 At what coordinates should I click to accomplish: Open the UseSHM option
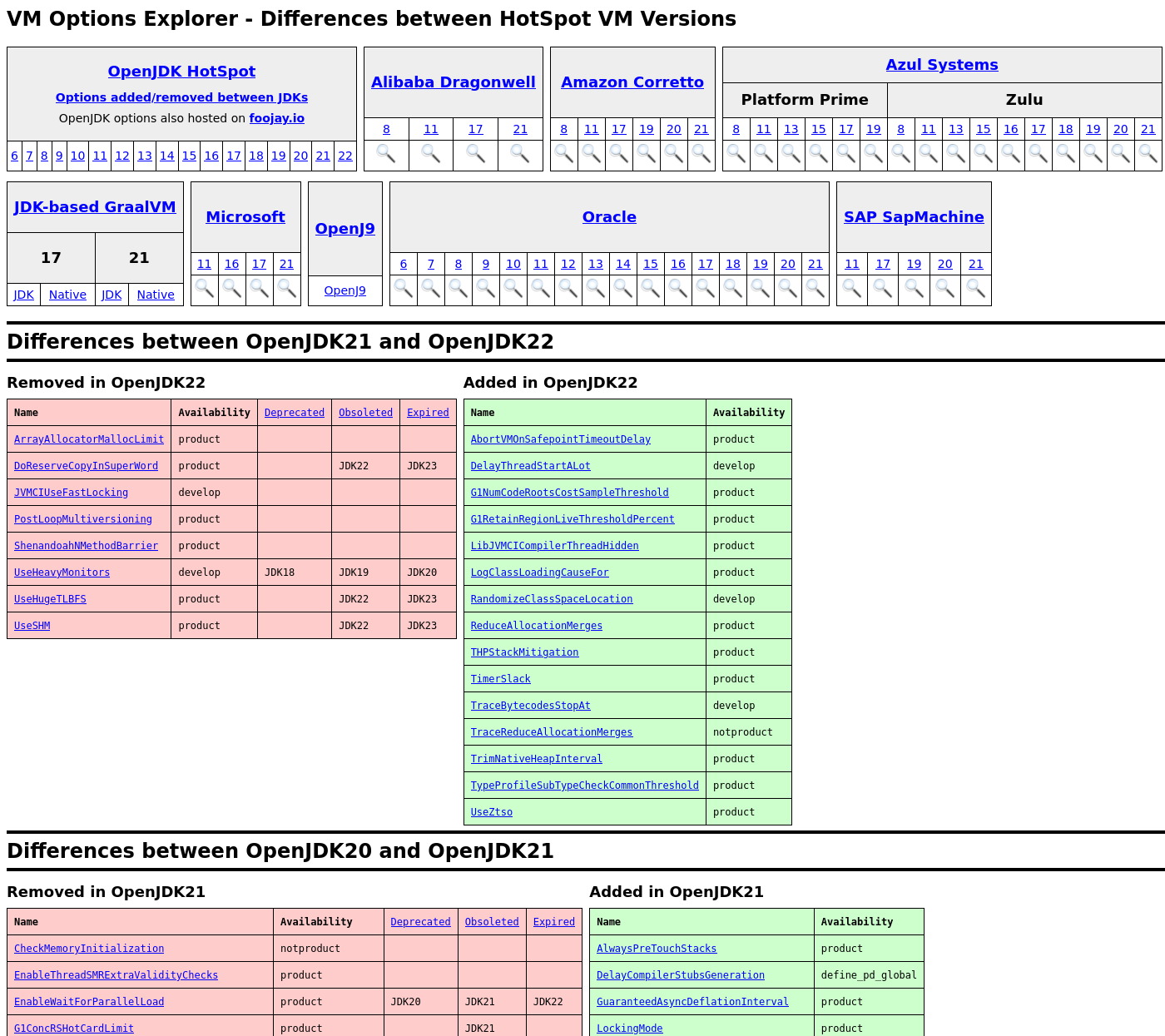pos(32,626)
